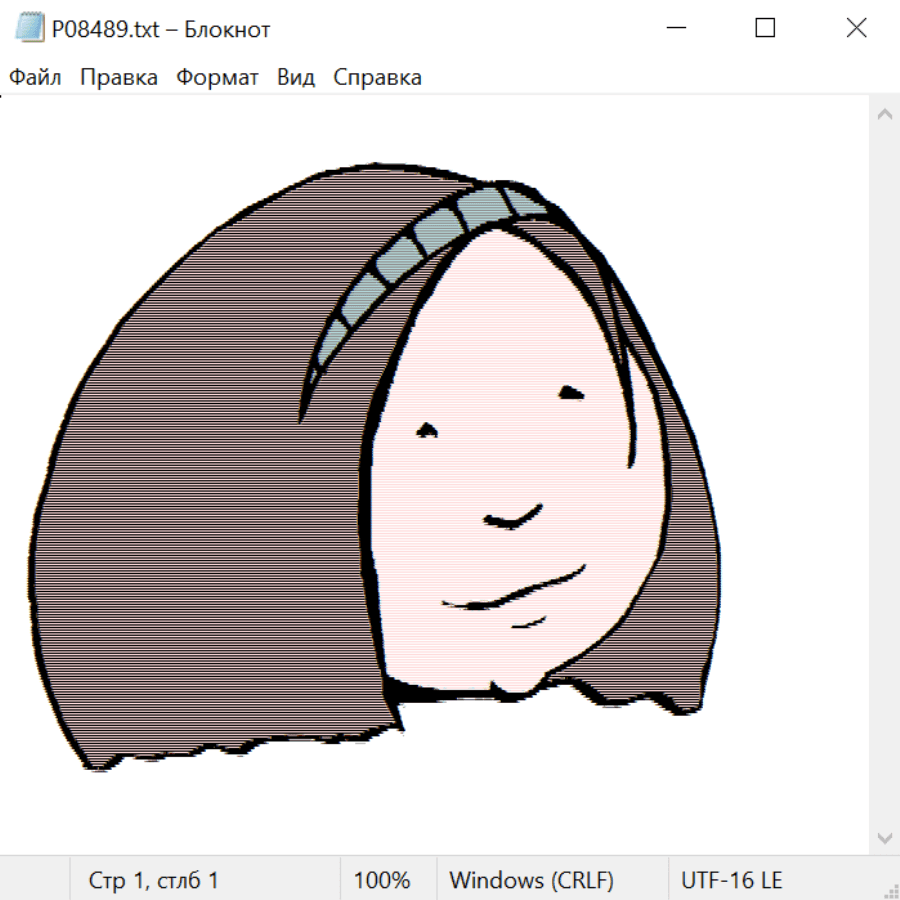The width and height of the screenshot is (900, 900).
Task: Maximize the Блокнот window
Action: tap(765, 28)
